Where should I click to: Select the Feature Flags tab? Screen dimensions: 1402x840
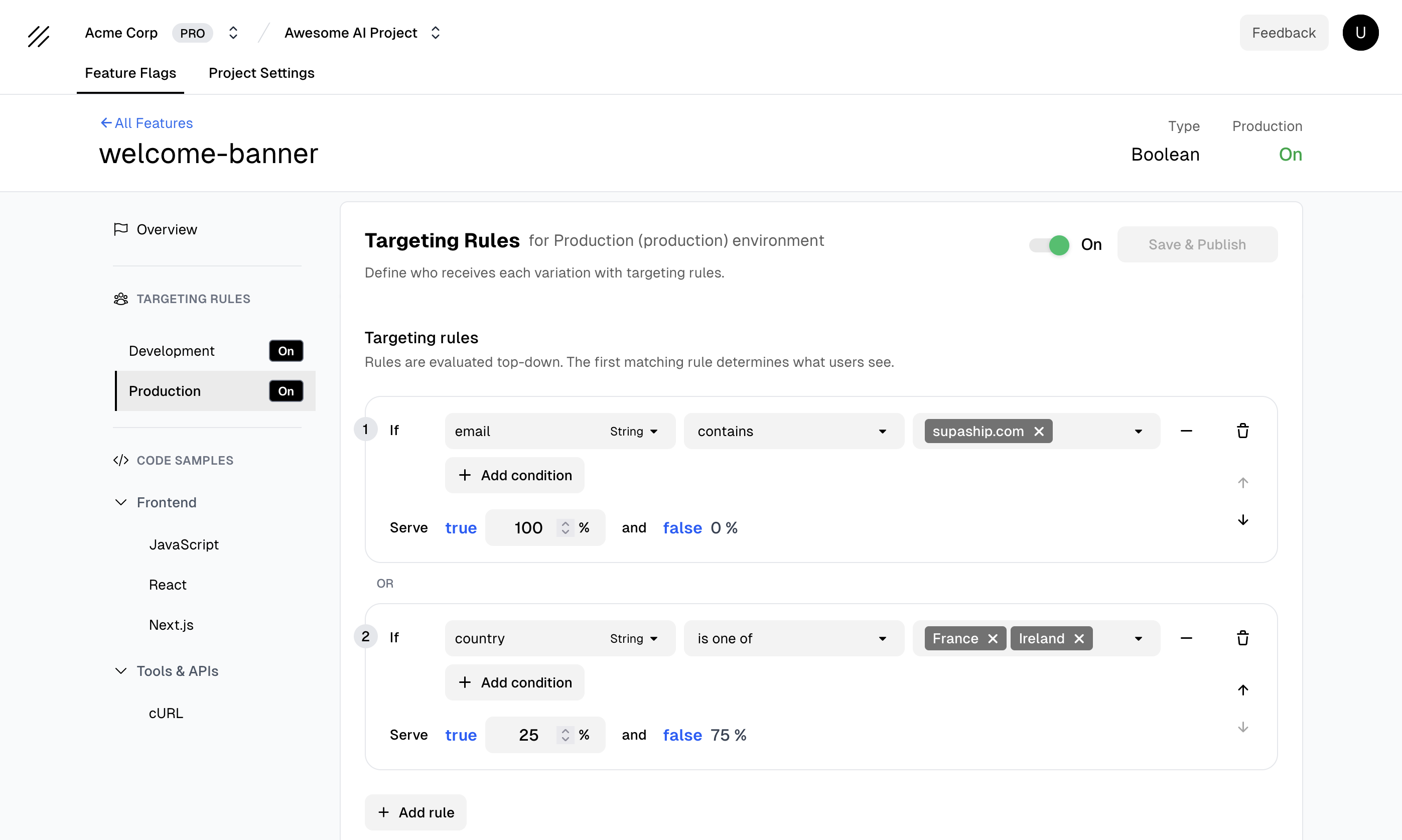130,73
